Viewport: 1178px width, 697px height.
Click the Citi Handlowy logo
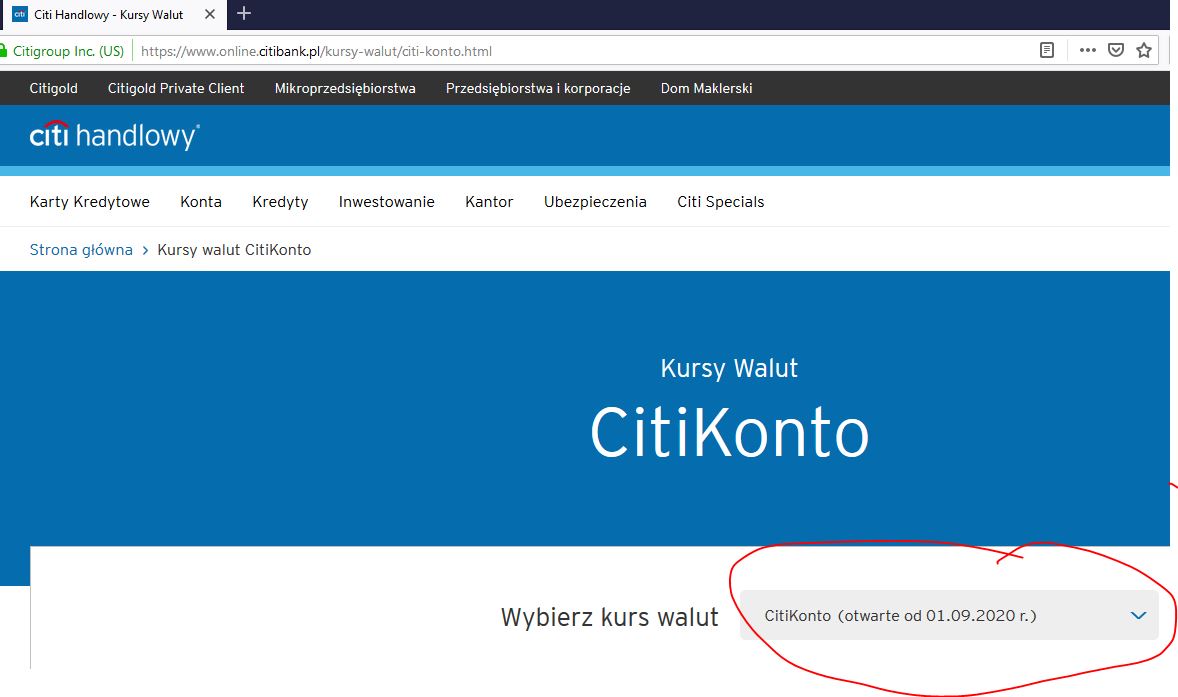114,136
